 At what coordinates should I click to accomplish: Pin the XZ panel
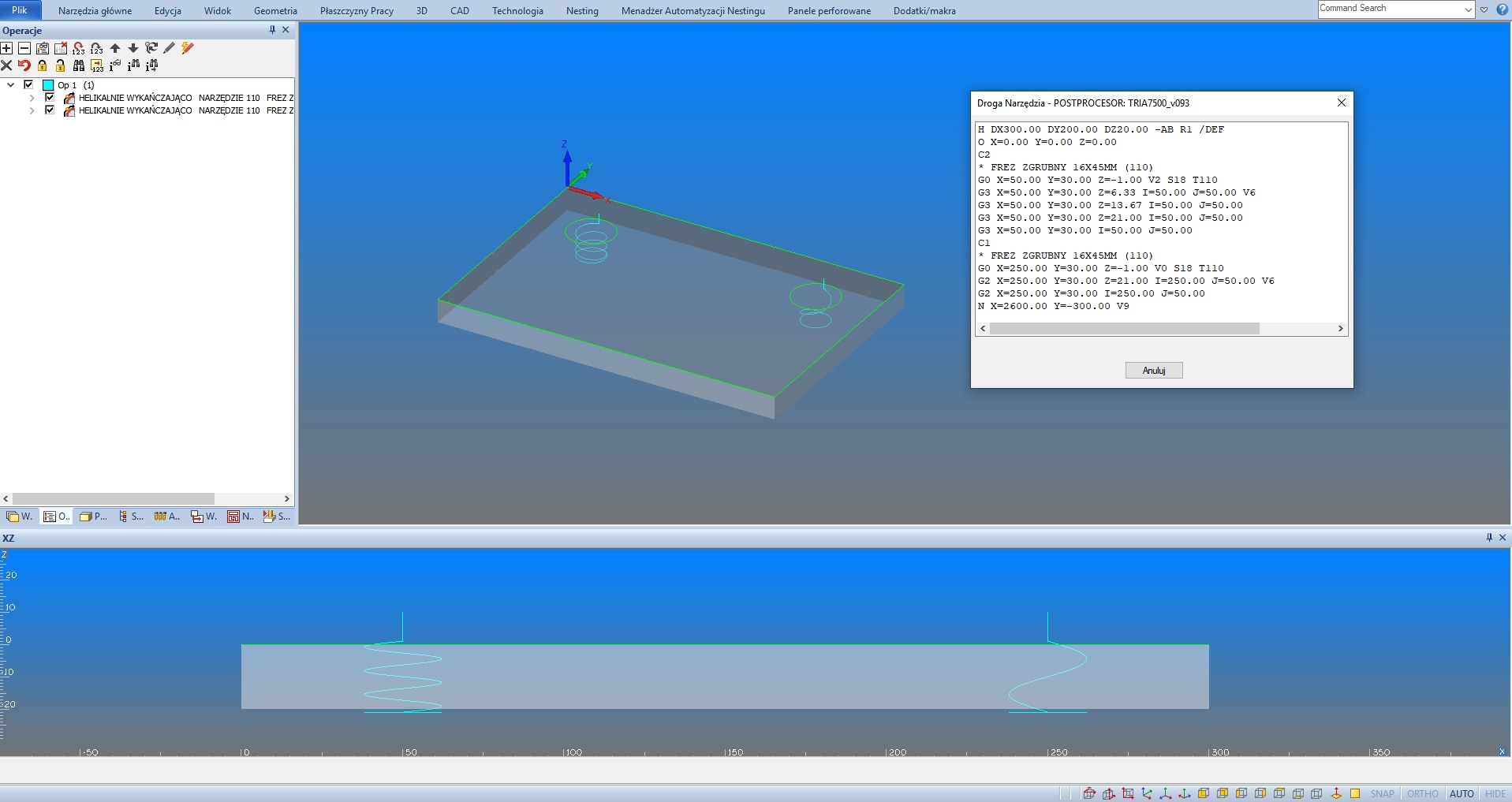point(1489,537)
